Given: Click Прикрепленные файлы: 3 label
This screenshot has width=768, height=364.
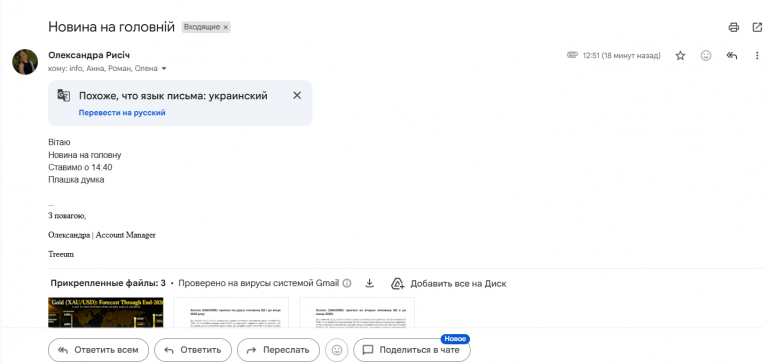Looking at the screenshot, I should click(108, 283).
